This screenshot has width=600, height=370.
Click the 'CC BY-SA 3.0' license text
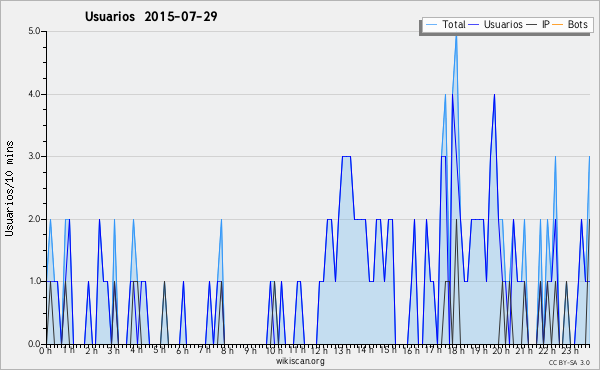tap(569, 362)
